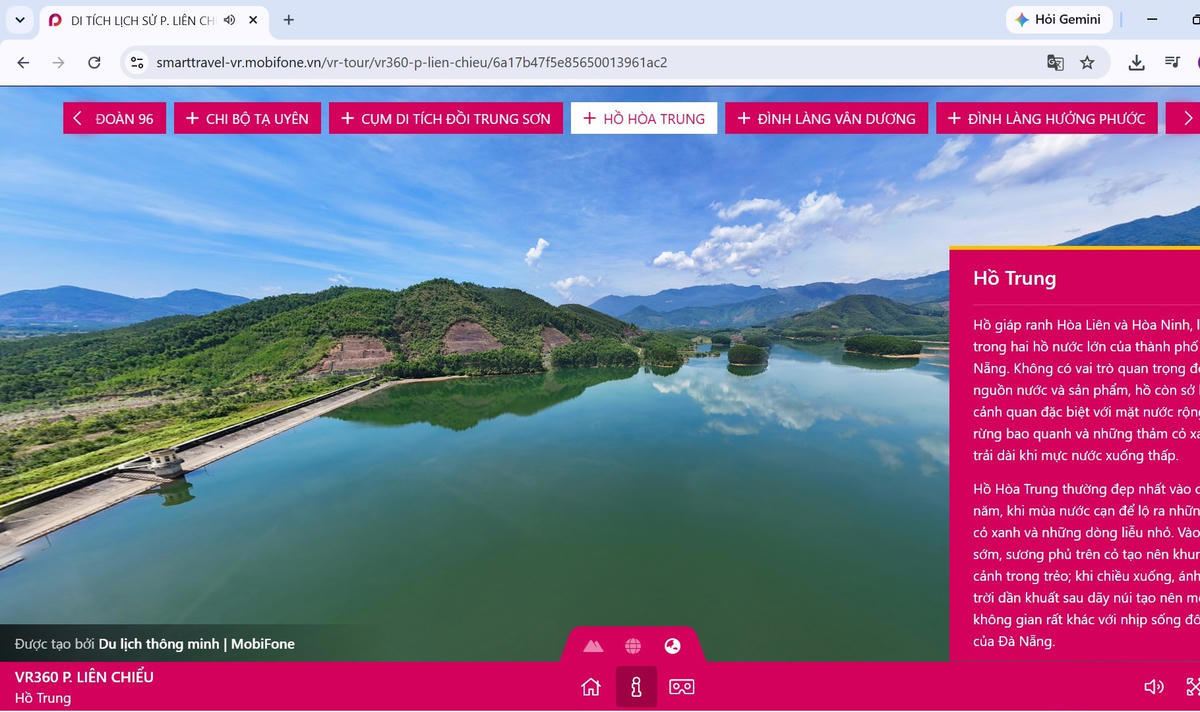View site information icon in address bar
This screenshot has height=712, width=1200.
point(138,62)
